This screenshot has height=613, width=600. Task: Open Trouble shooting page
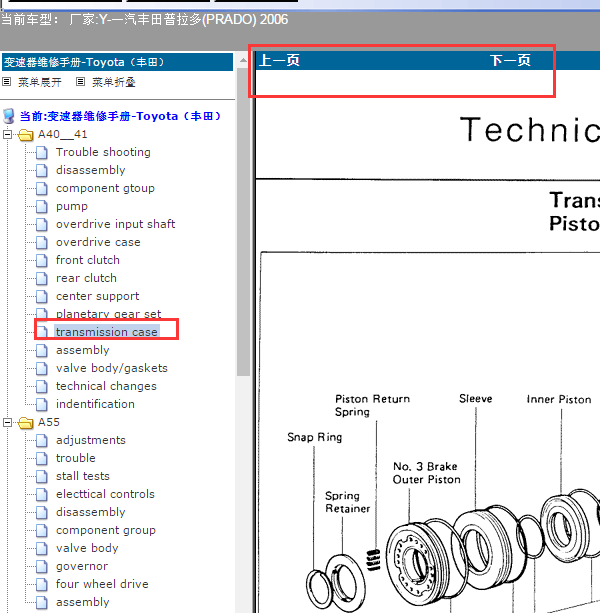103,152
